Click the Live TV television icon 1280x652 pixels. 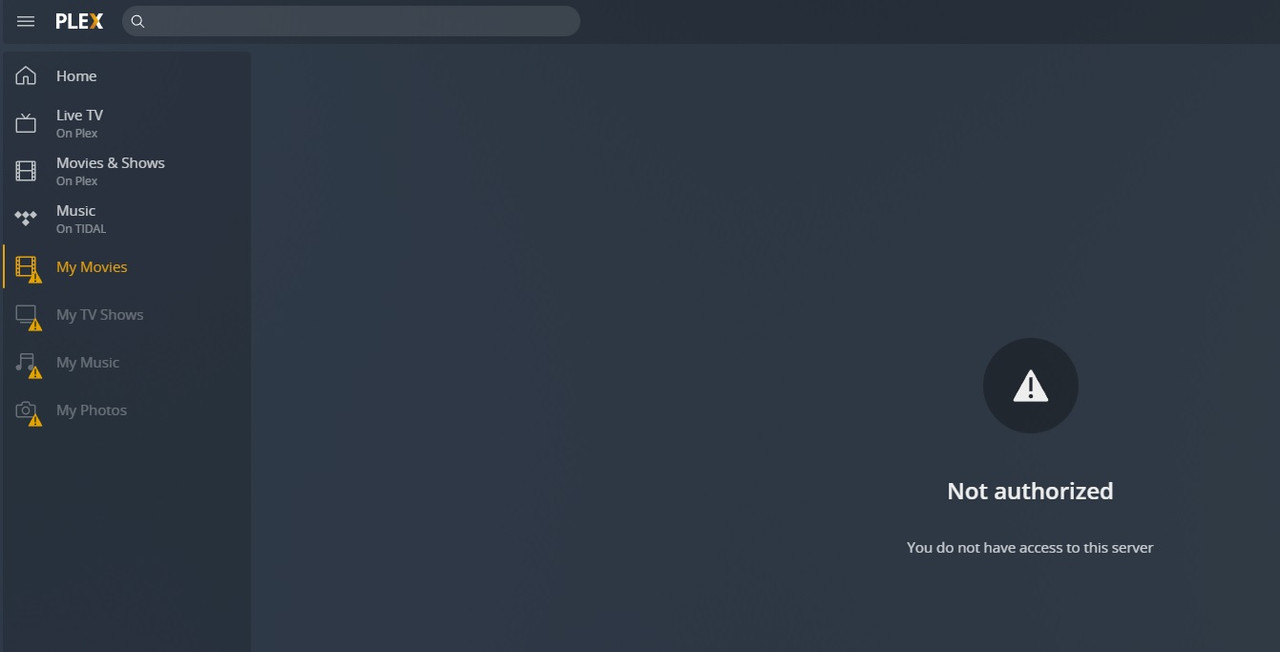point(26,123)
